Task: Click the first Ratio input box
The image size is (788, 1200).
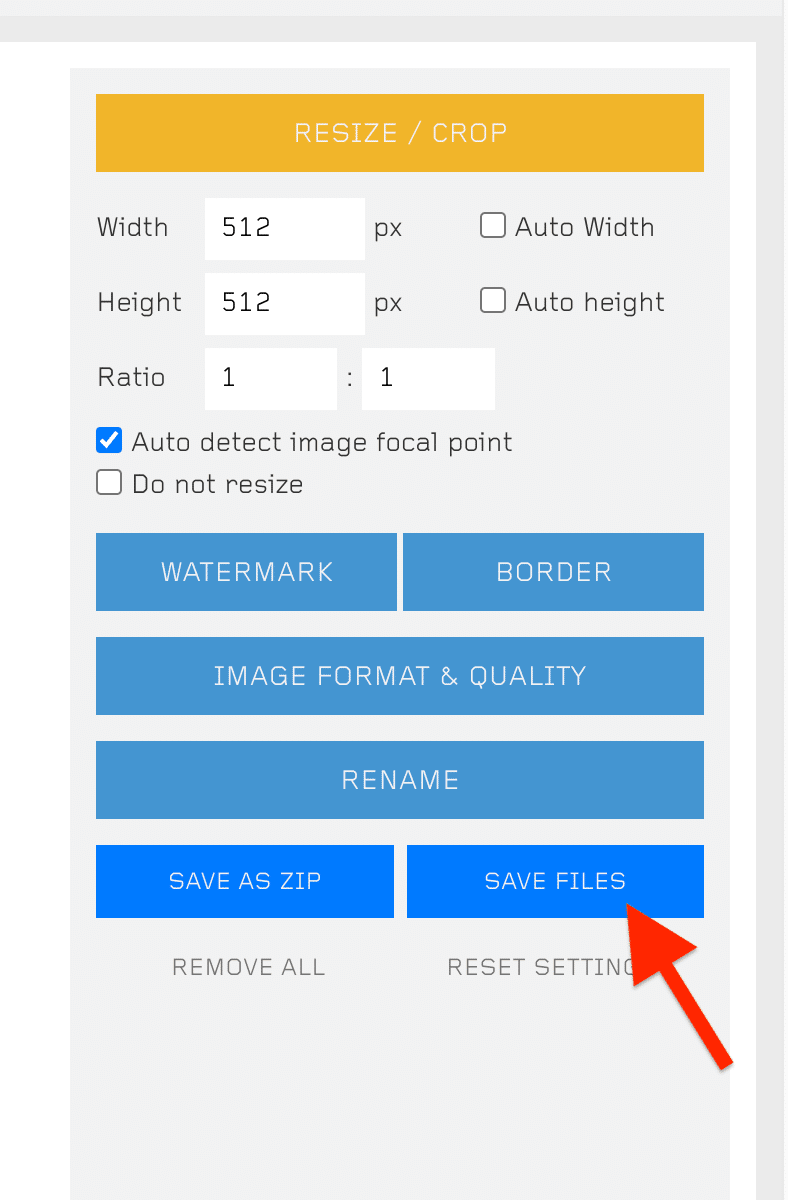Action: tap(270, 378)
